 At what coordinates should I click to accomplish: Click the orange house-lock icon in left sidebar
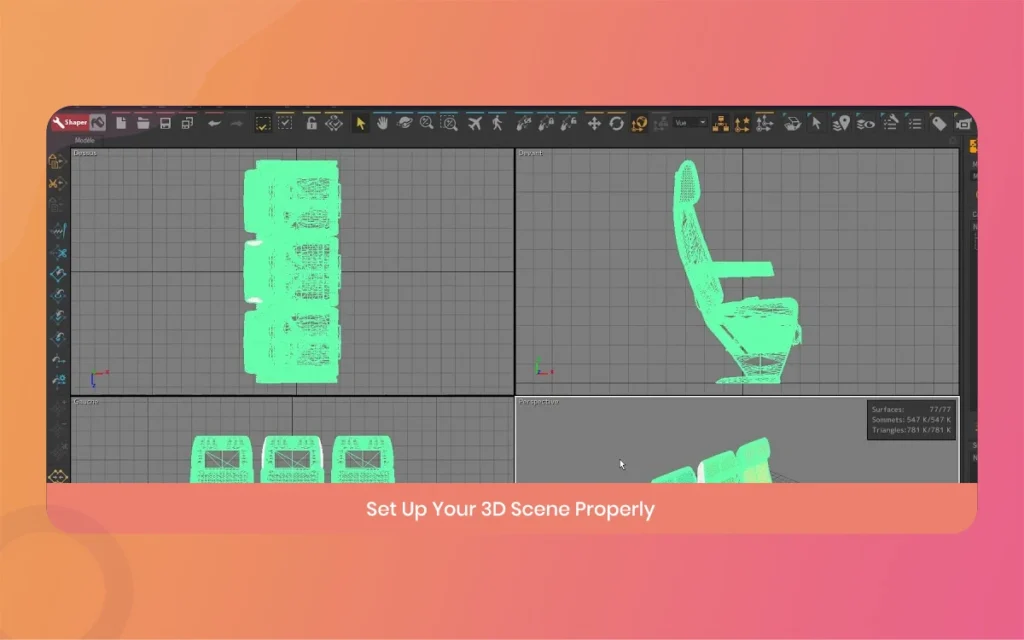click(x=57, y=161)
